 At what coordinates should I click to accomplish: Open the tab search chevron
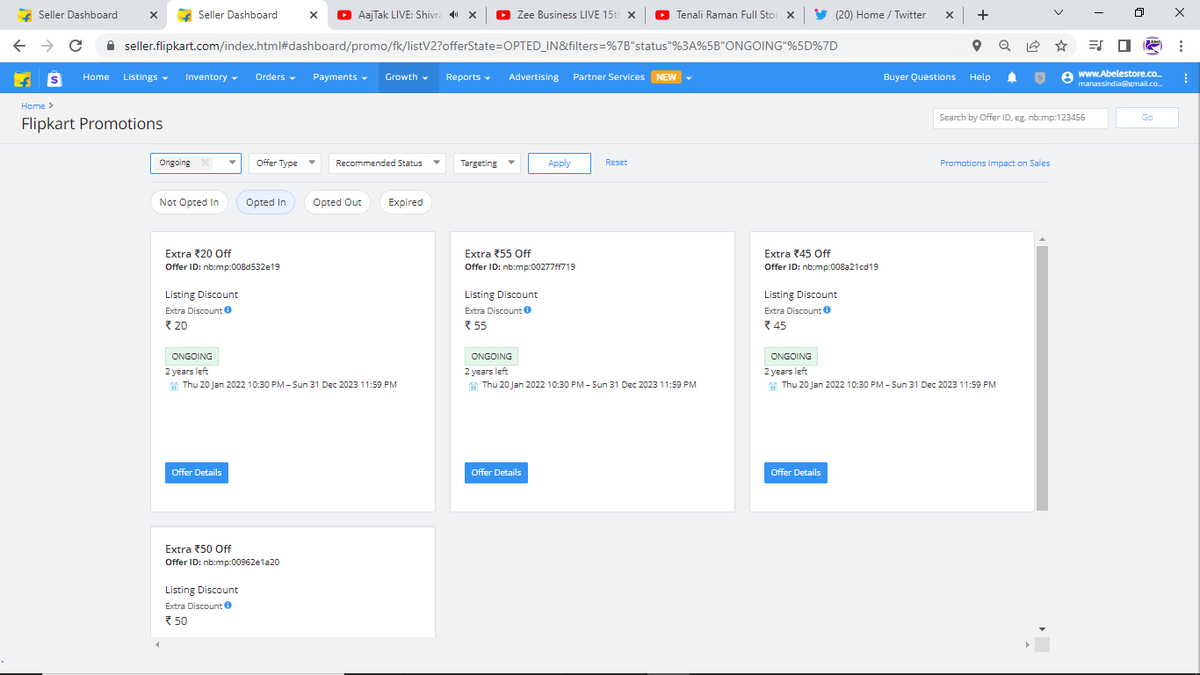1058,14
